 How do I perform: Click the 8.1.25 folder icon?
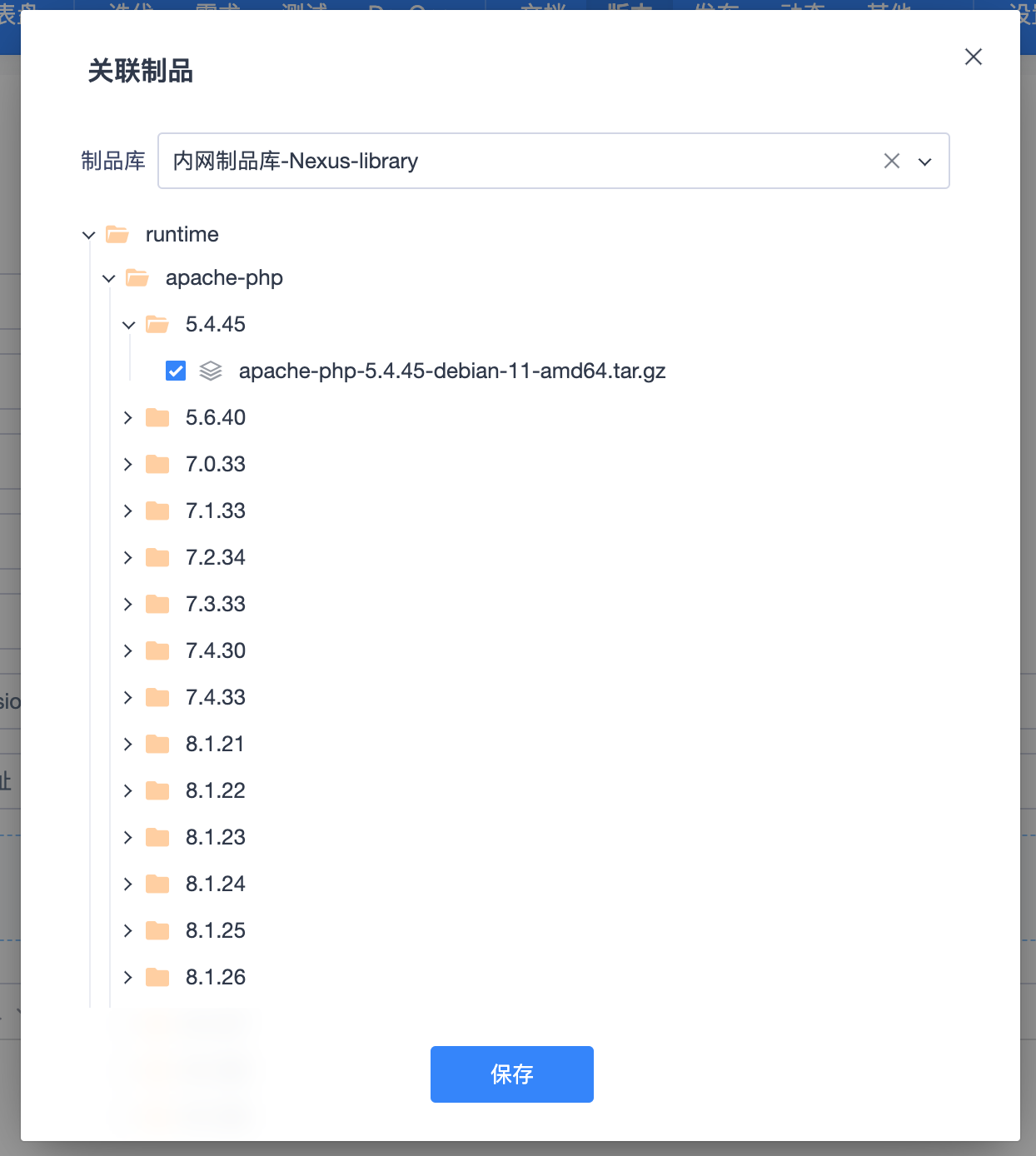(157, 930)
